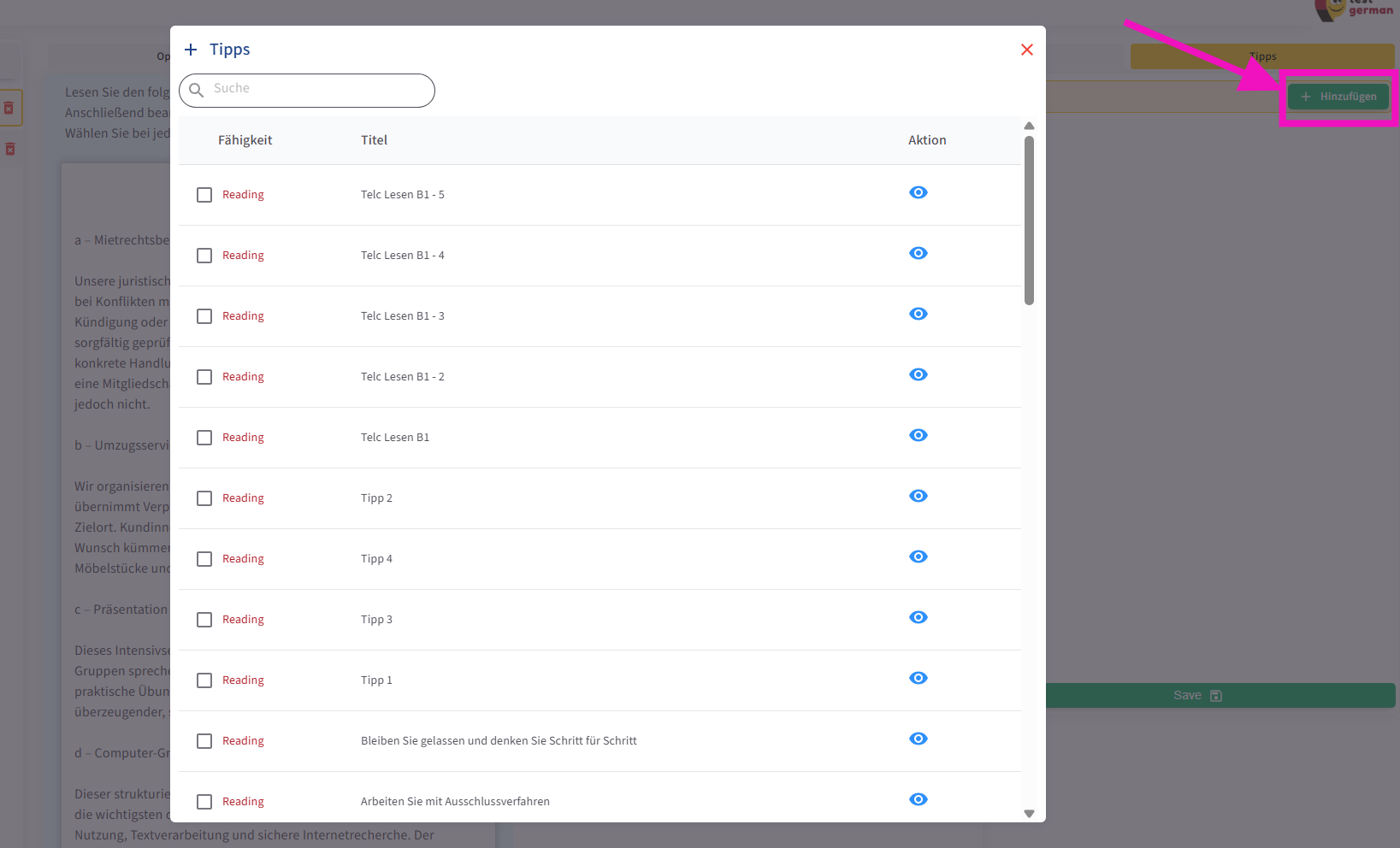Select the Telc Lesen B1 checkbox

click(x=204, y=438)
